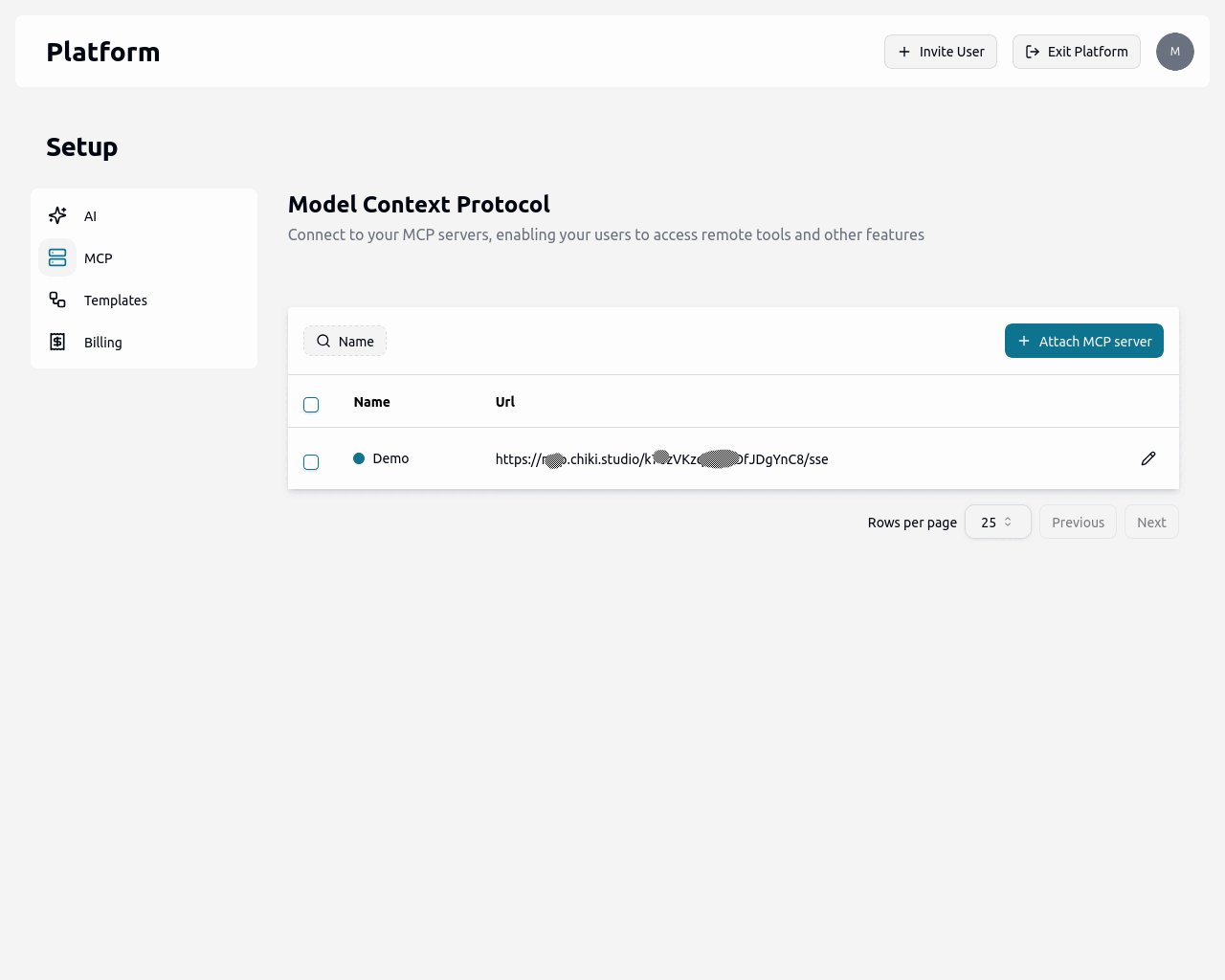This screenshot has width=1225, height=980.
Task: Click the pencil edit icon for Demo
Action: (1148, 458)
